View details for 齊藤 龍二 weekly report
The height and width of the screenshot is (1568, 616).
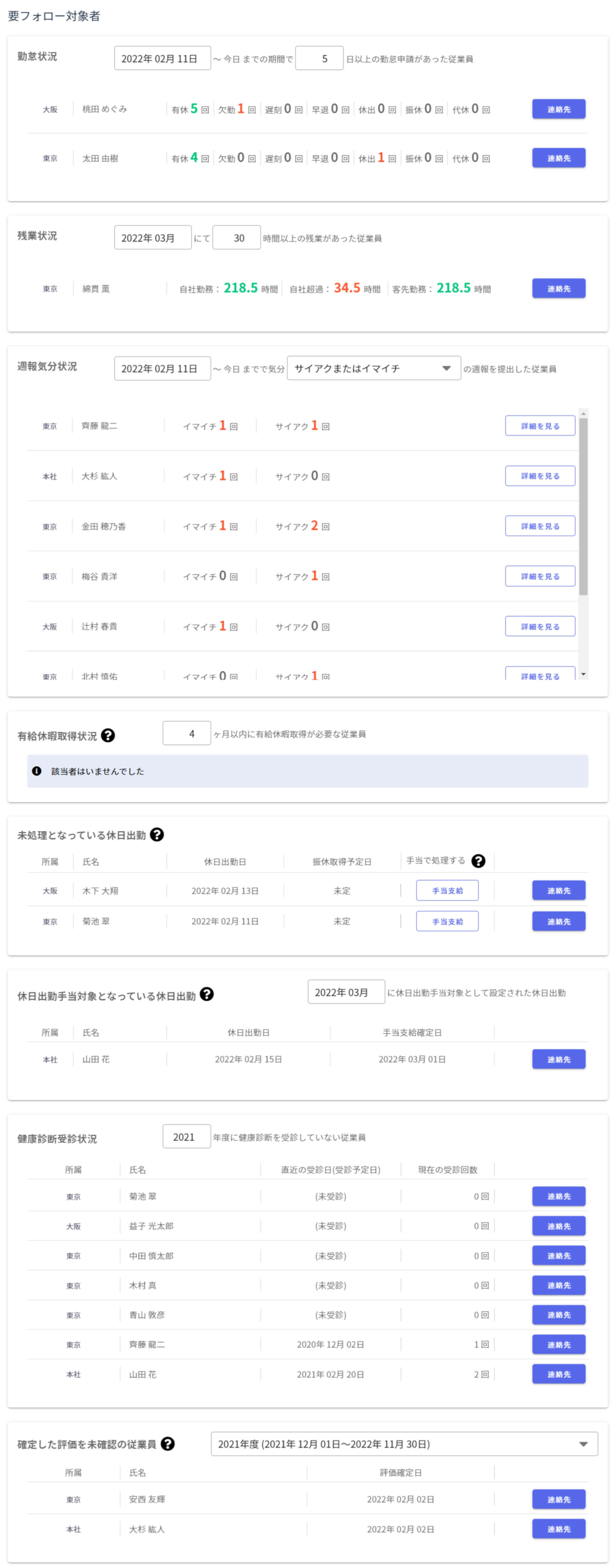(x=540, y=426)
